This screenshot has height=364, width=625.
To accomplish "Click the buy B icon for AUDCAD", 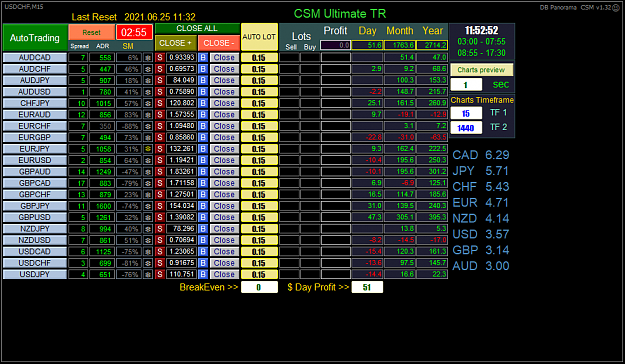I will pyautogui.click(x=203, y=57).
